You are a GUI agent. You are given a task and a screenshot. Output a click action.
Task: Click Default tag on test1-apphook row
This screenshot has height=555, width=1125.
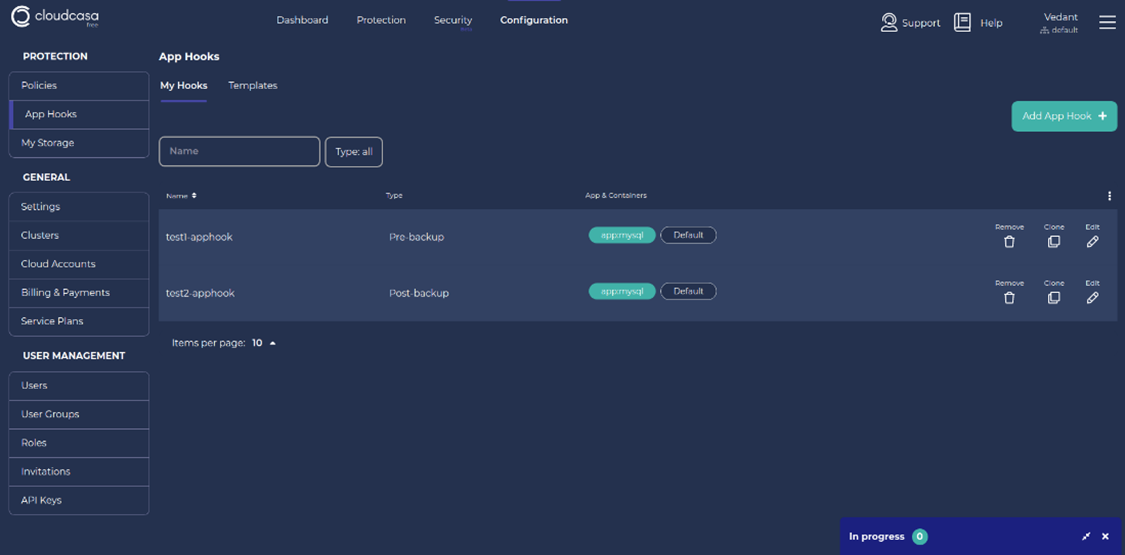(x=688, y=235)
